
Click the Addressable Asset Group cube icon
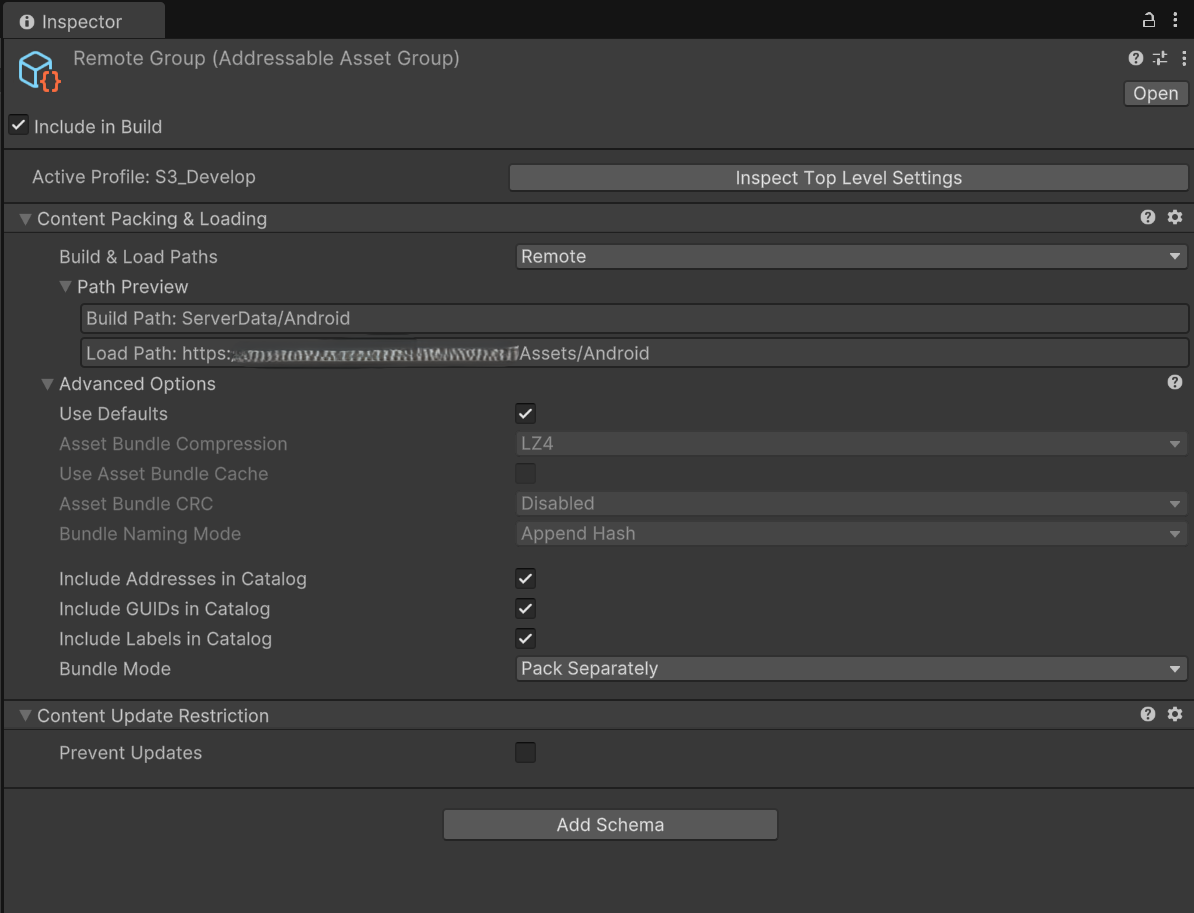[39, 72]
